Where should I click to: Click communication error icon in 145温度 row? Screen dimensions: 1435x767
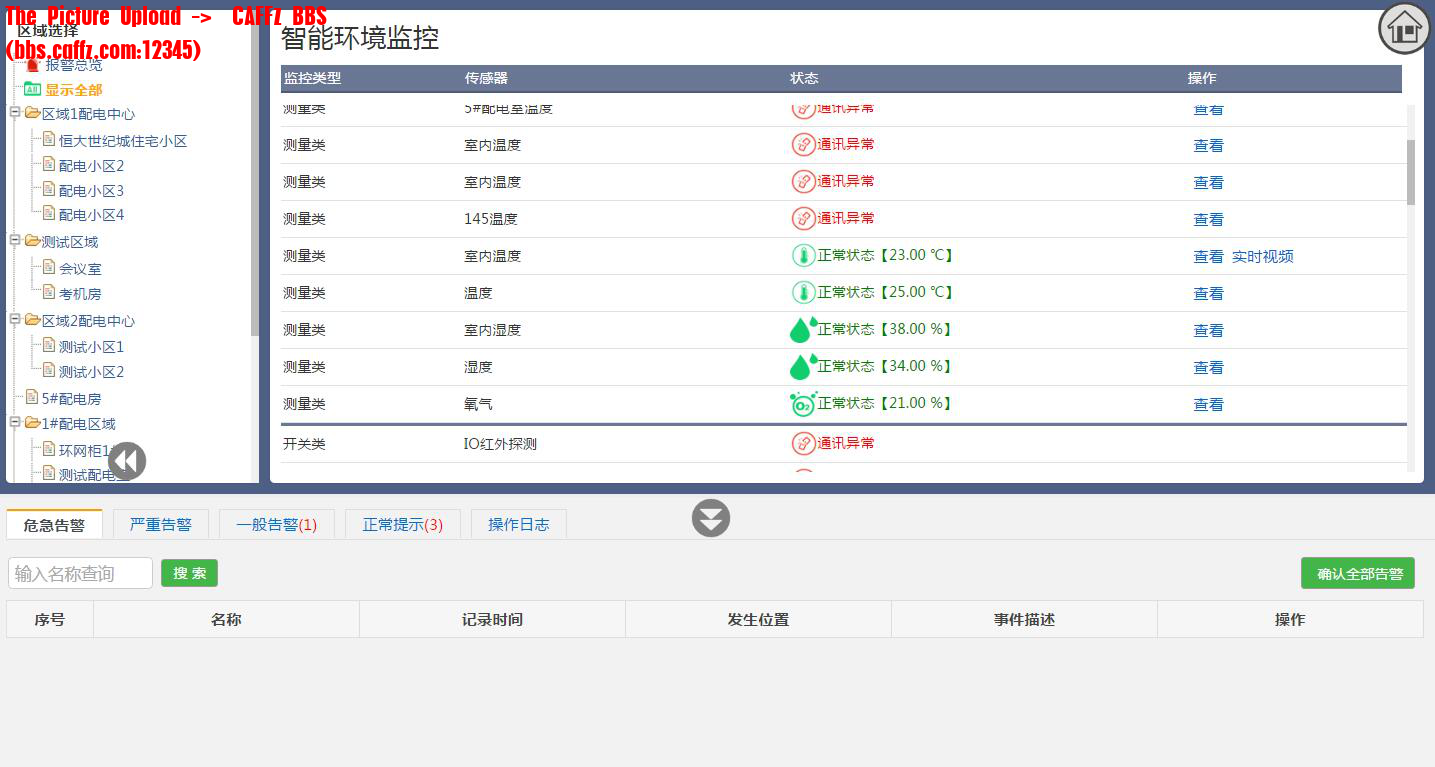point(803,218)
